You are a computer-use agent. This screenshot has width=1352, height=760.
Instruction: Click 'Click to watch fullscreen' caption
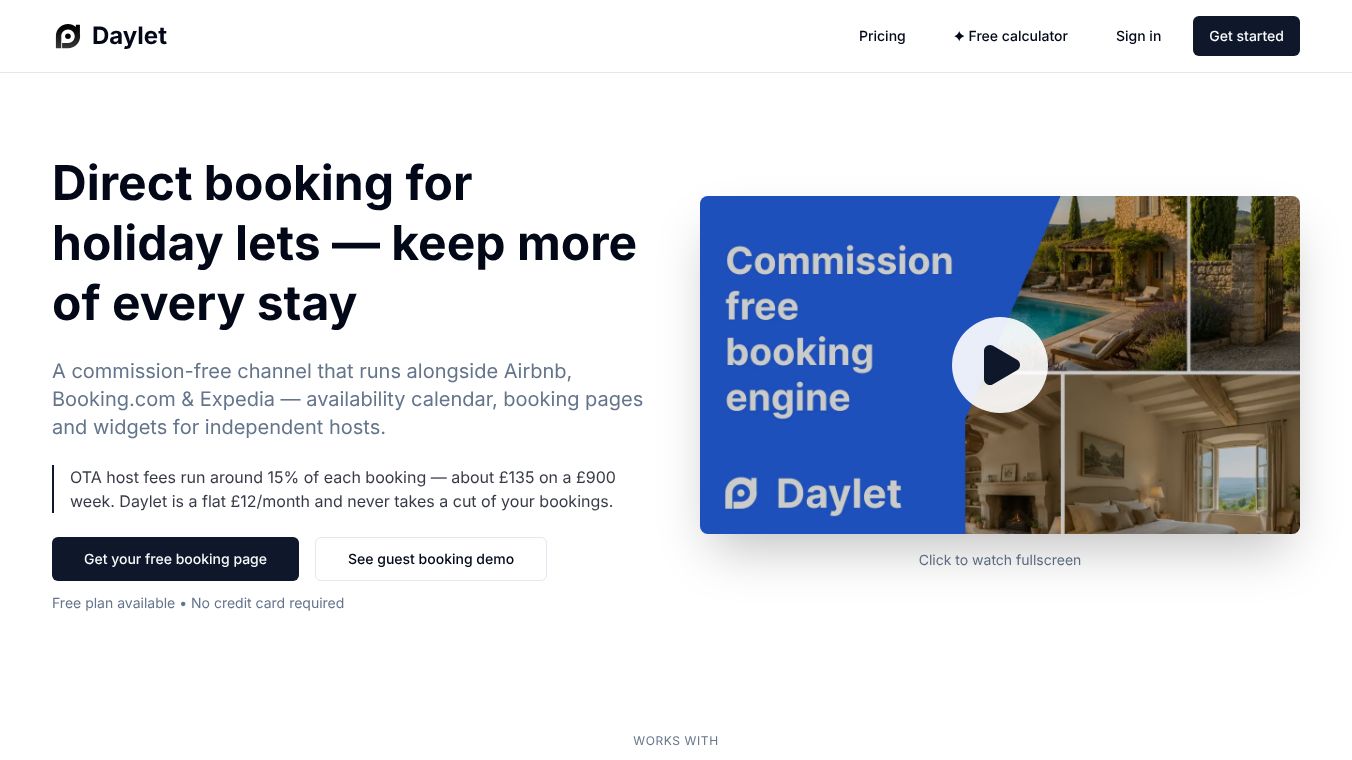point(1000,560)
